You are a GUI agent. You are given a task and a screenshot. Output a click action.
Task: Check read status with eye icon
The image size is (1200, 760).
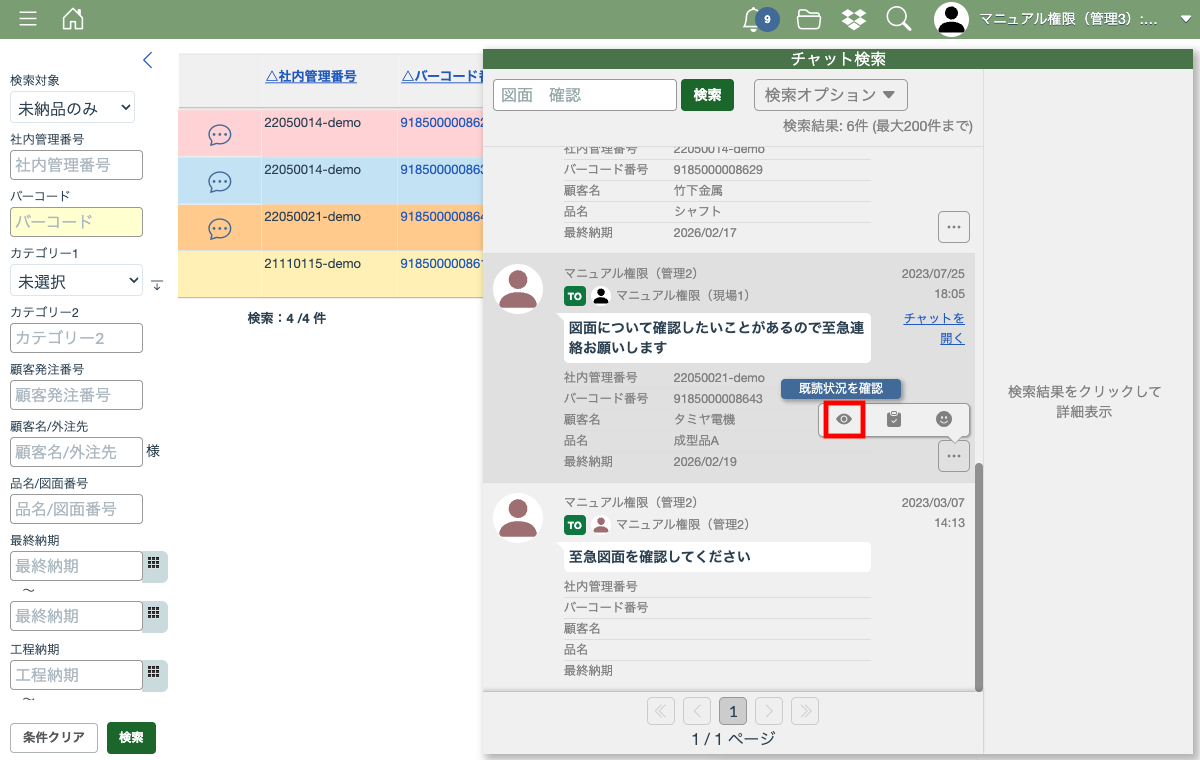(x=844, y=420)
